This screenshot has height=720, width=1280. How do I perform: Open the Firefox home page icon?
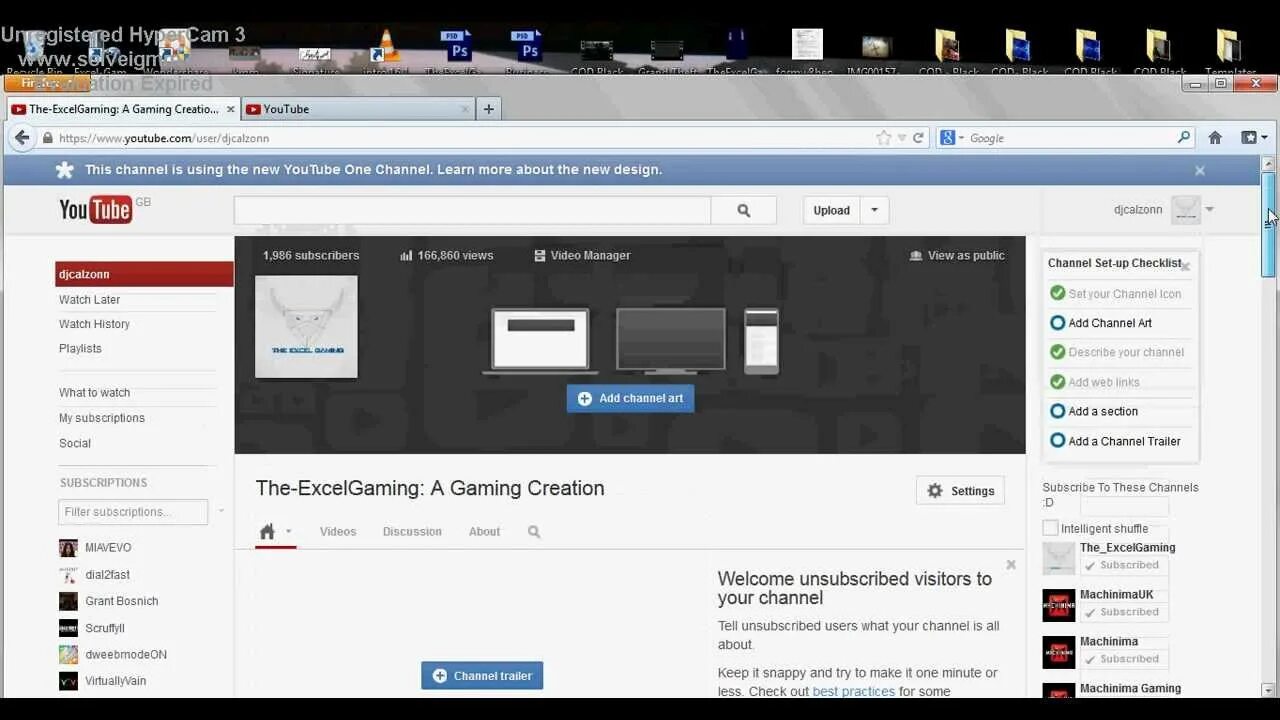pyautogui.click(x=1215, y=138)
